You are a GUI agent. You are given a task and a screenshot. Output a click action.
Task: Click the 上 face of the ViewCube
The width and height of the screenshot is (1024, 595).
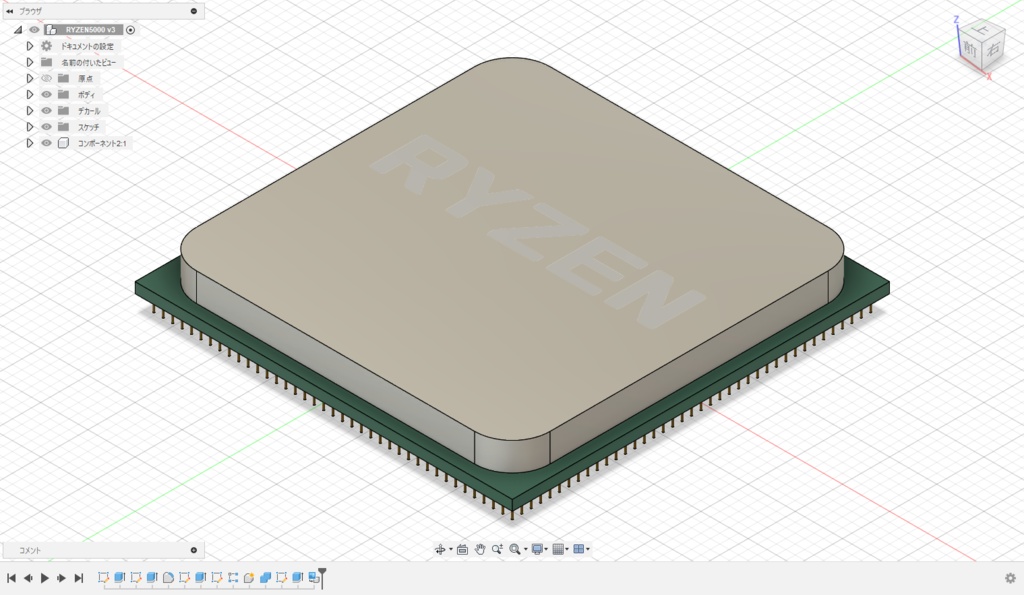(982, 30)
